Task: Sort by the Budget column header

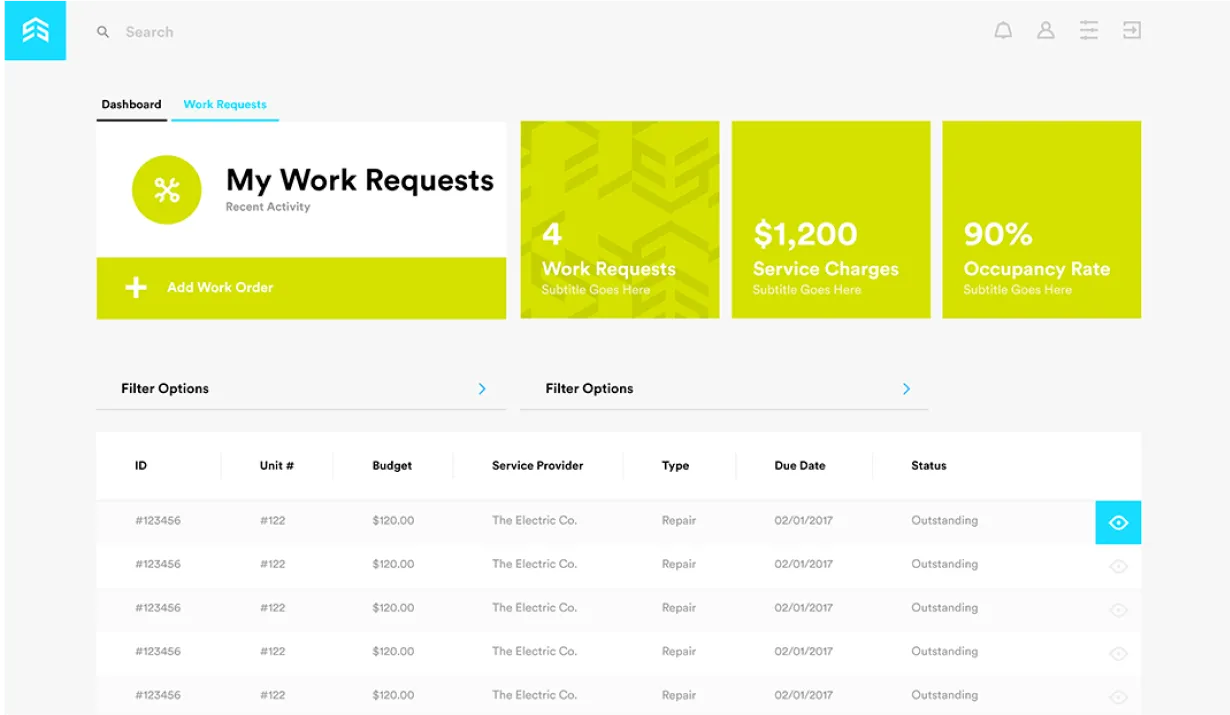Action: [392, 466]
